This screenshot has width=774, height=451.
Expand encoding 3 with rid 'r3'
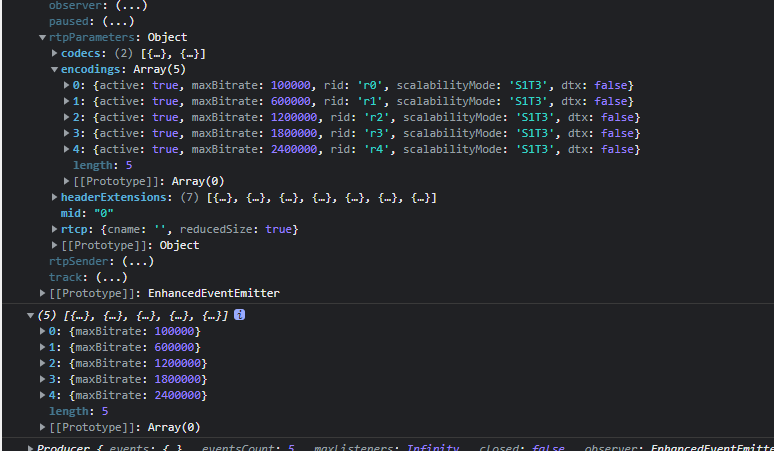(66, 133)
